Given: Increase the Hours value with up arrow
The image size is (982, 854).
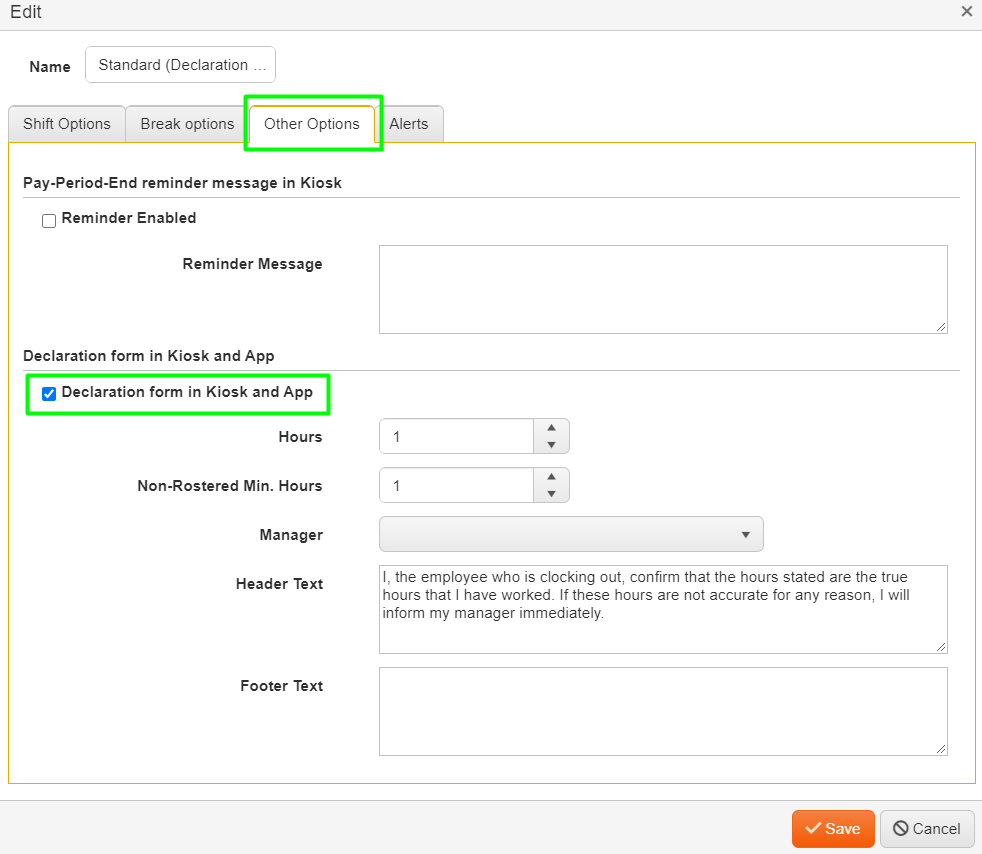Looking at the screenshot, I should point(551,428).
